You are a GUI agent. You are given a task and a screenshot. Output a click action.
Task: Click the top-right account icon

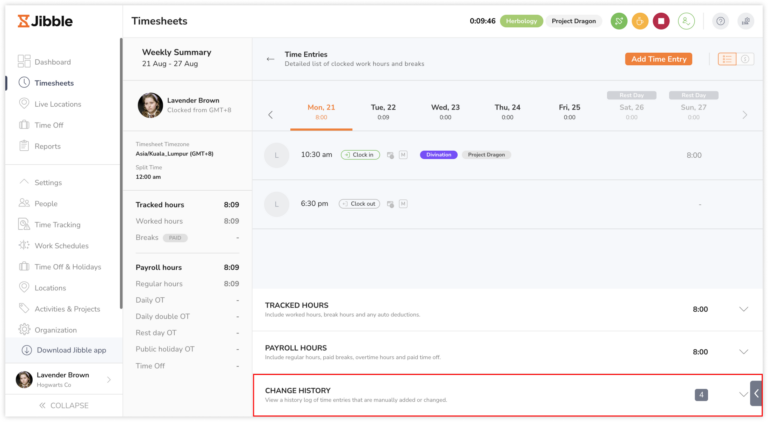[745, 21]
